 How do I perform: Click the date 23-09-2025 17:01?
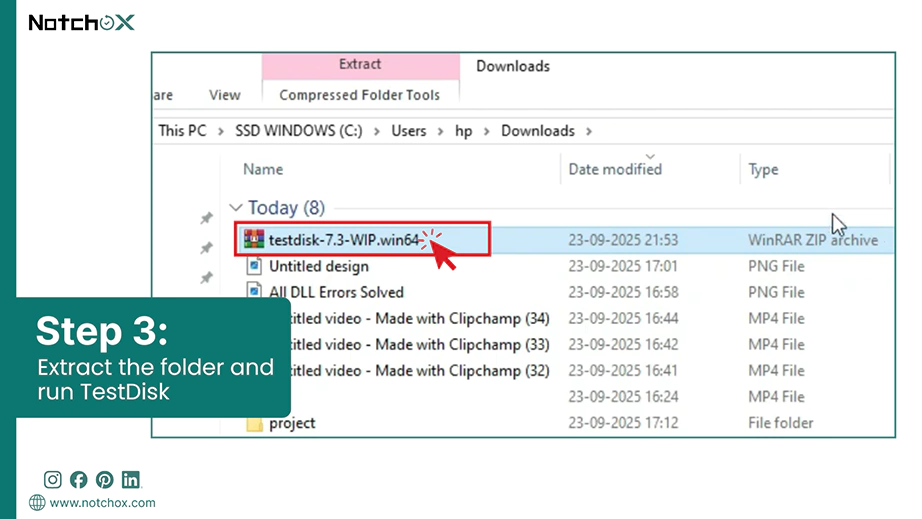pyautogui.click(x=623, y=266)
